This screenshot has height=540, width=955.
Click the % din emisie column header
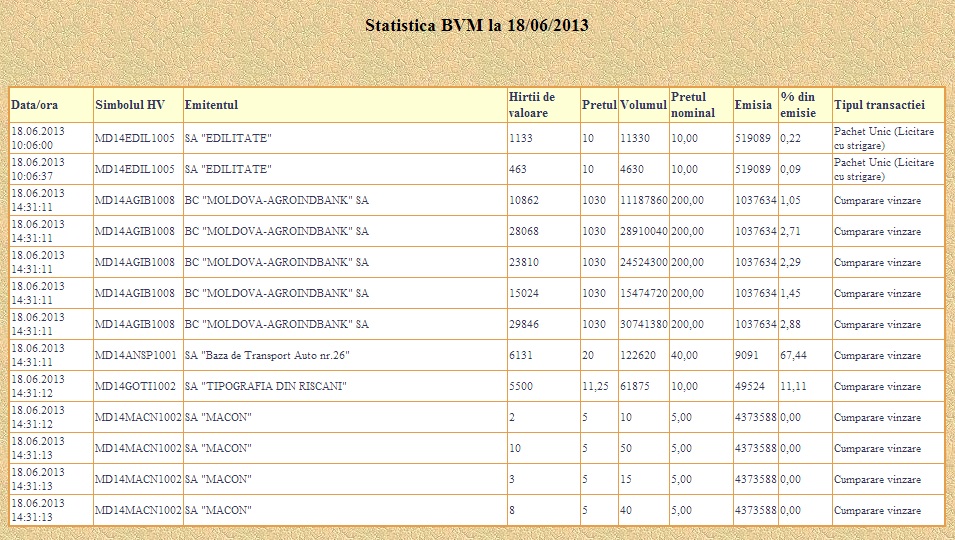click(x=798, y=105)
